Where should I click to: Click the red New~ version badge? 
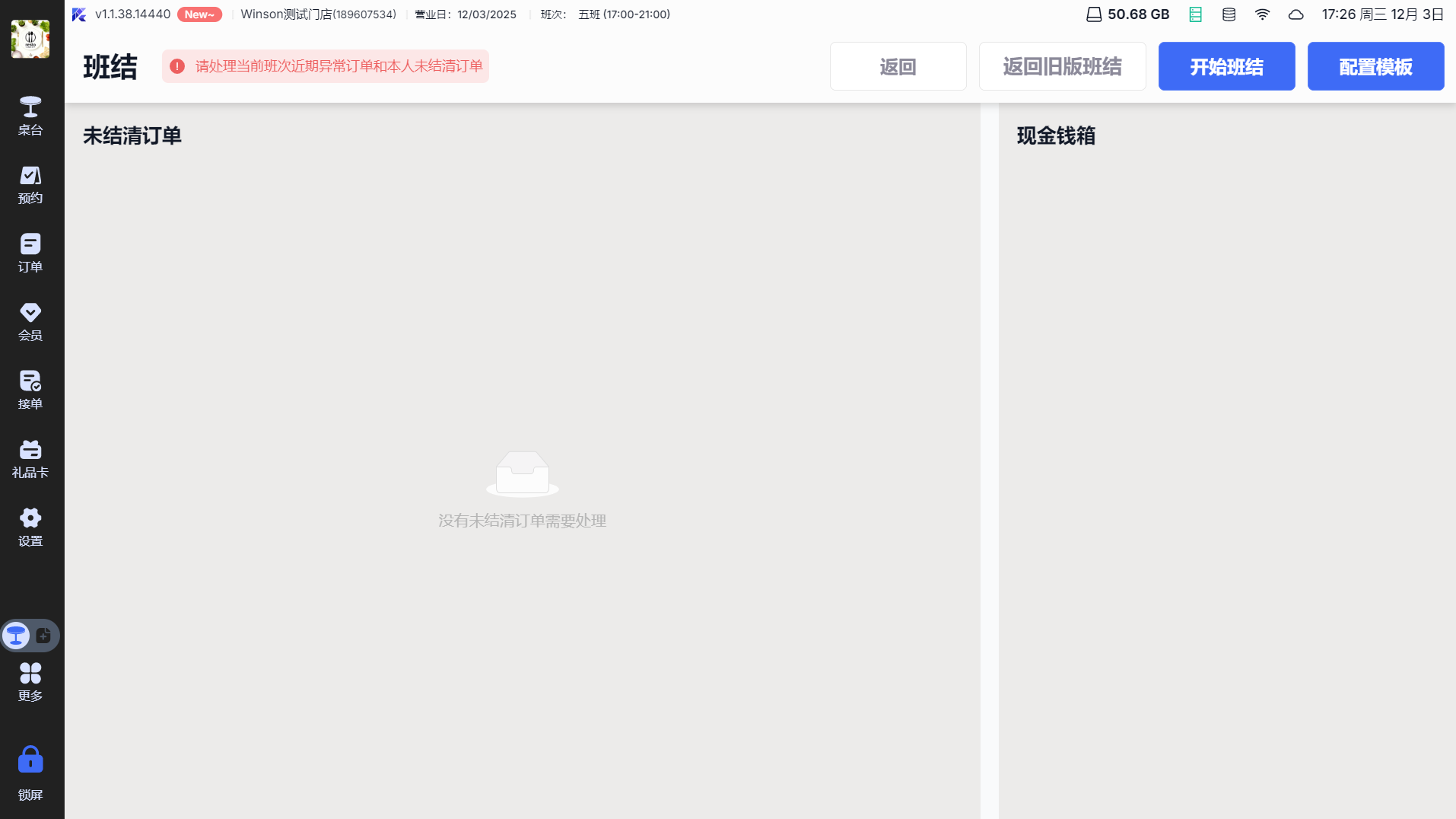(199, 14)
